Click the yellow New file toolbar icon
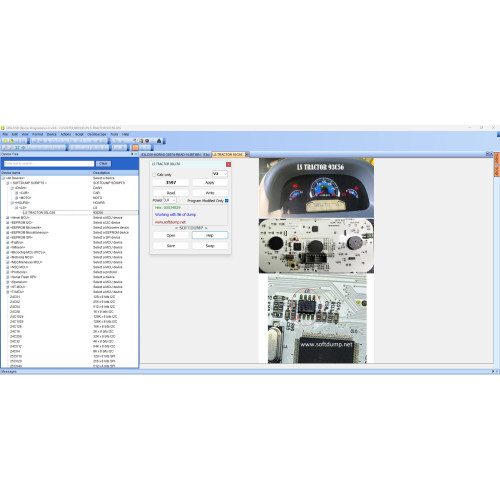Image resolution: width=500 pixels, height=500 pixels. tap(5, 141)
